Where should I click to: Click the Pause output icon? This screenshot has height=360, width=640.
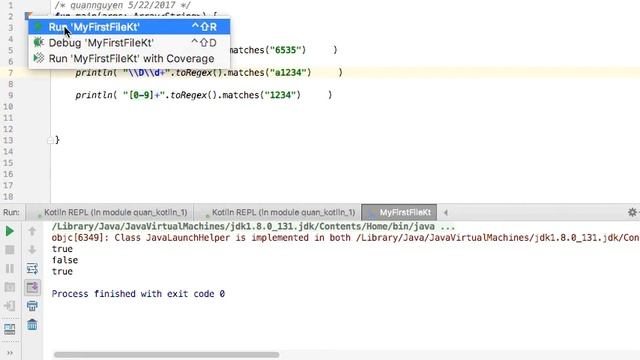[10, 269]
